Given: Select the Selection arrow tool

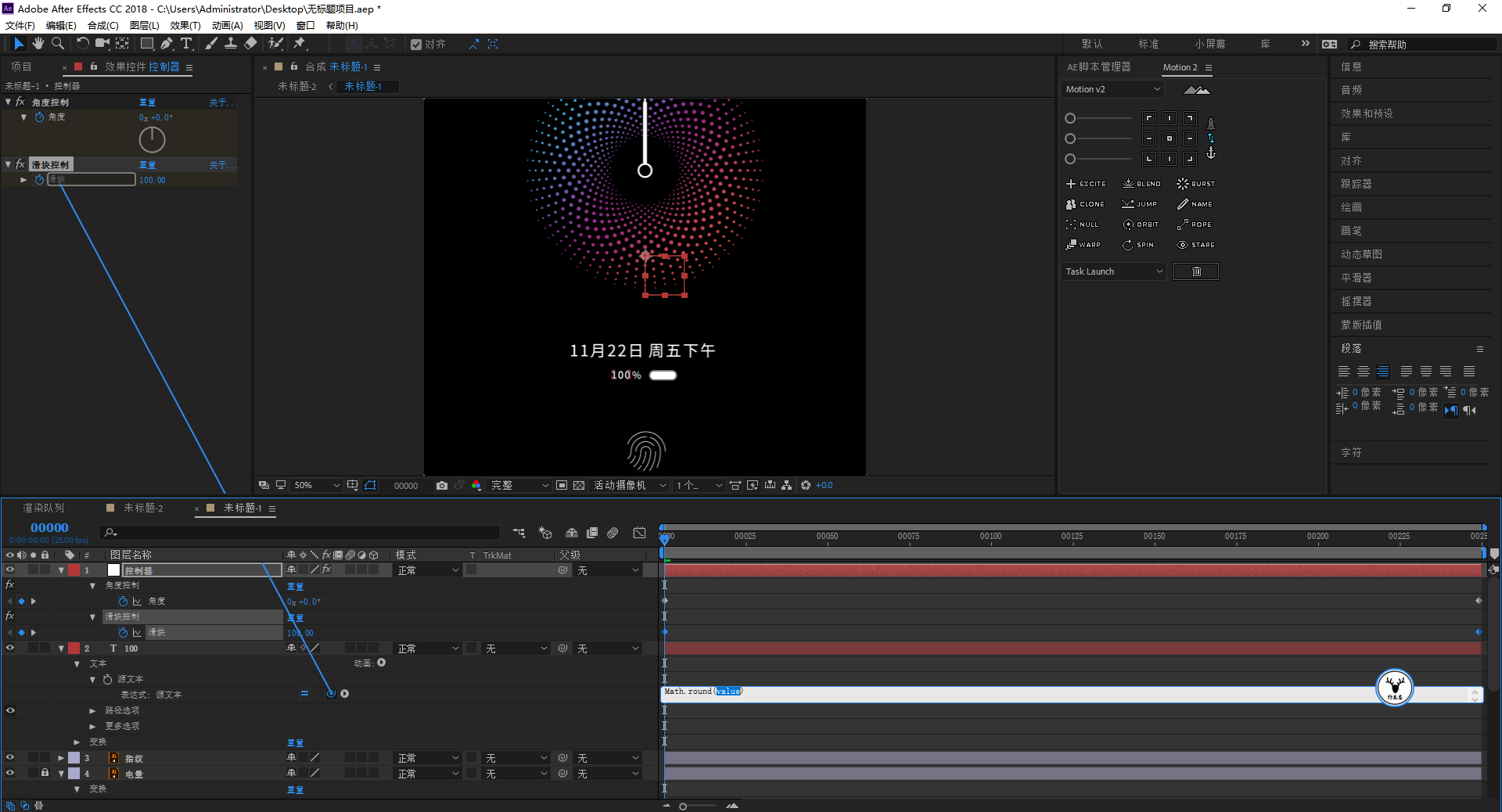Looking at the screenshot, I should pyautogui.click(x=20, y=44).
